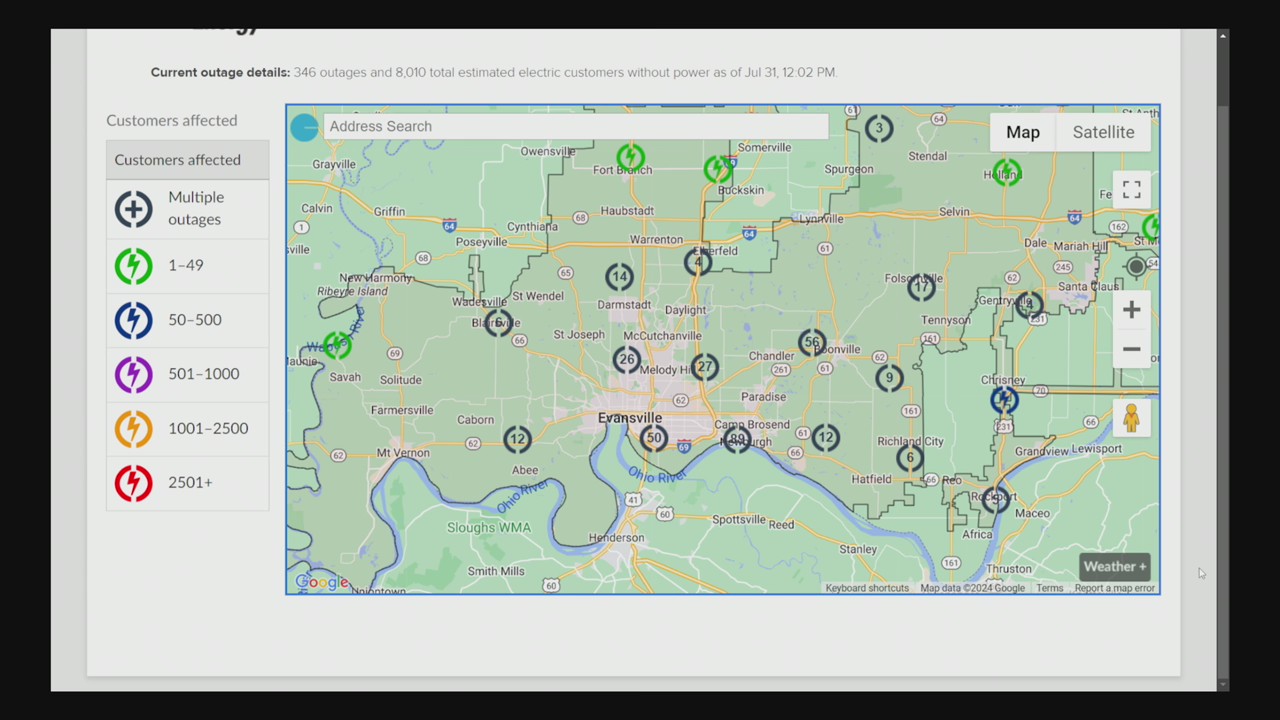Expand the Weather + overlay options
The height and width of the screenshot is (720, 1280).
tap(1114, 566)
